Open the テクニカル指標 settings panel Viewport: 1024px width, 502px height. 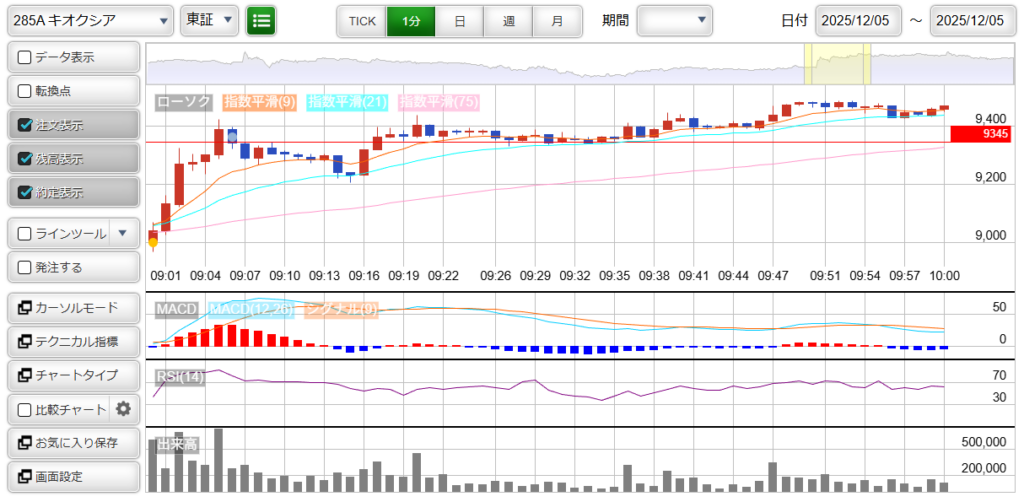coord(72,341)
